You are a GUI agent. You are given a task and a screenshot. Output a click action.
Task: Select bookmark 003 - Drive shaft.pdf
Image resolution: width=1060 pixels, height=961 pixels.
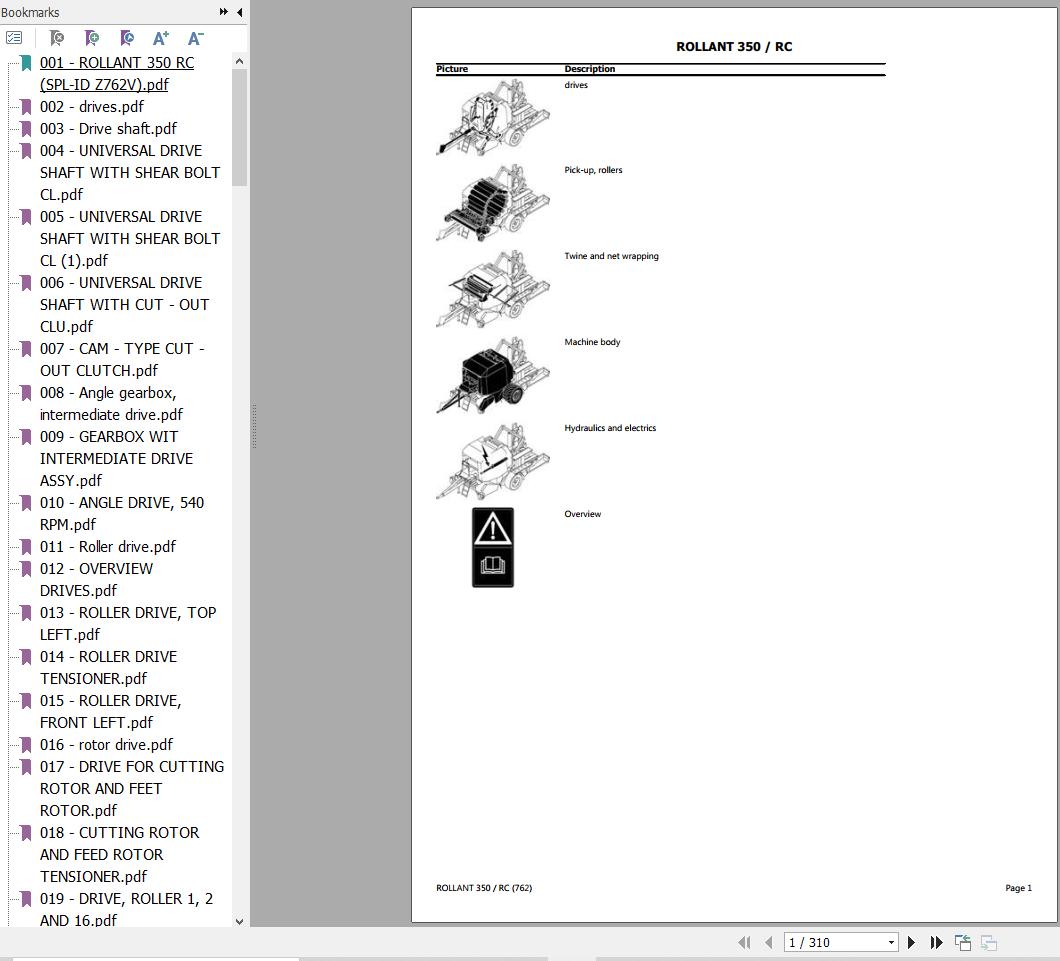(x=108, y=128)
